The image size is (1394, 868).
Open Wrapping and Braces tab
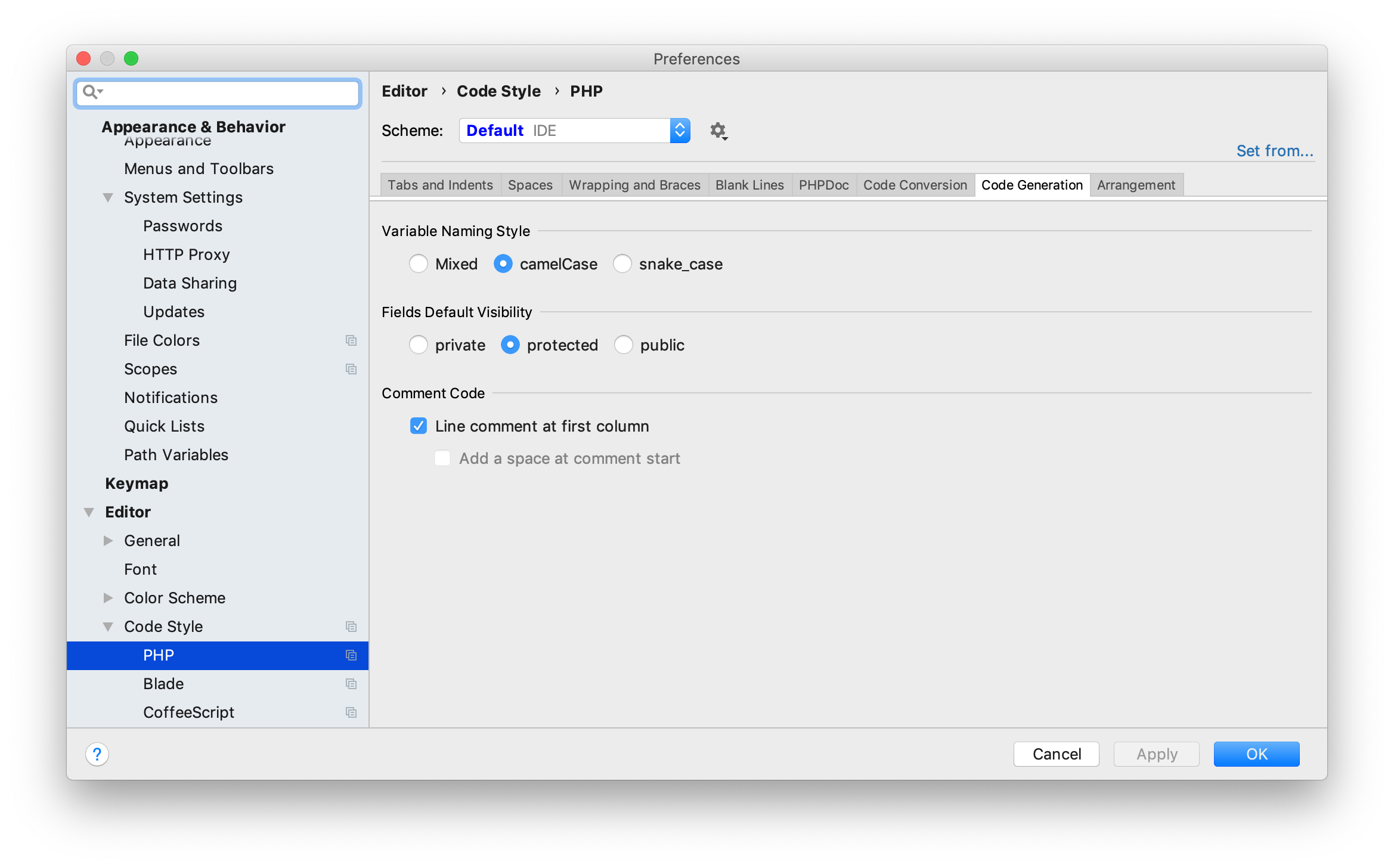[x=635, y=185]
